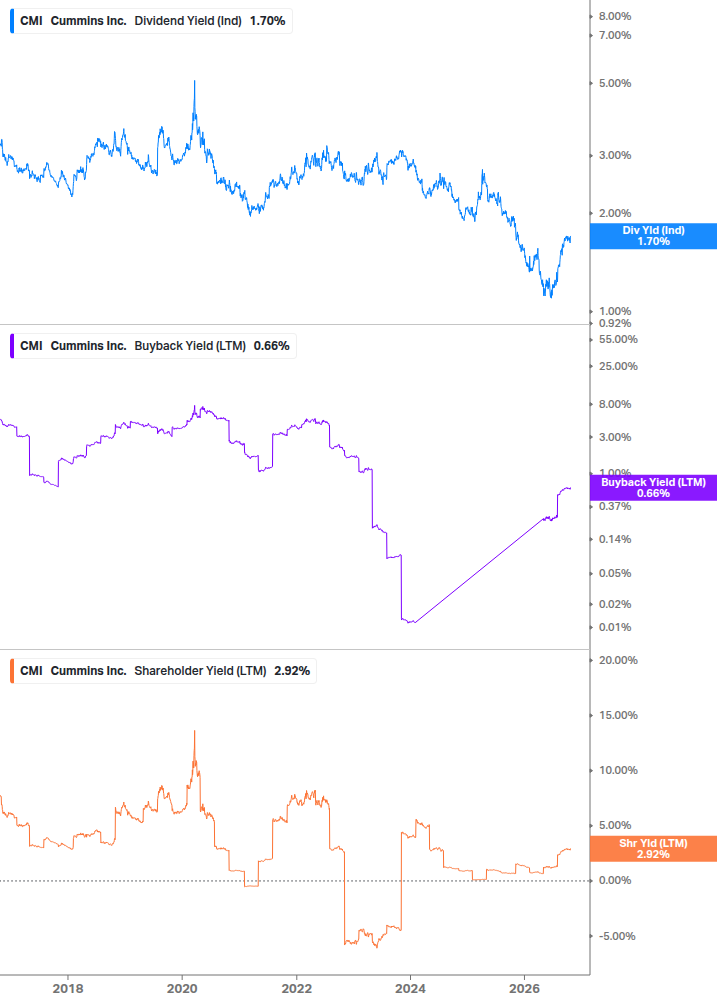717x1005 pixels.
Task: Click the '0.14%' tick in Buyback Yield panel
Action: (x=614, y=540)
